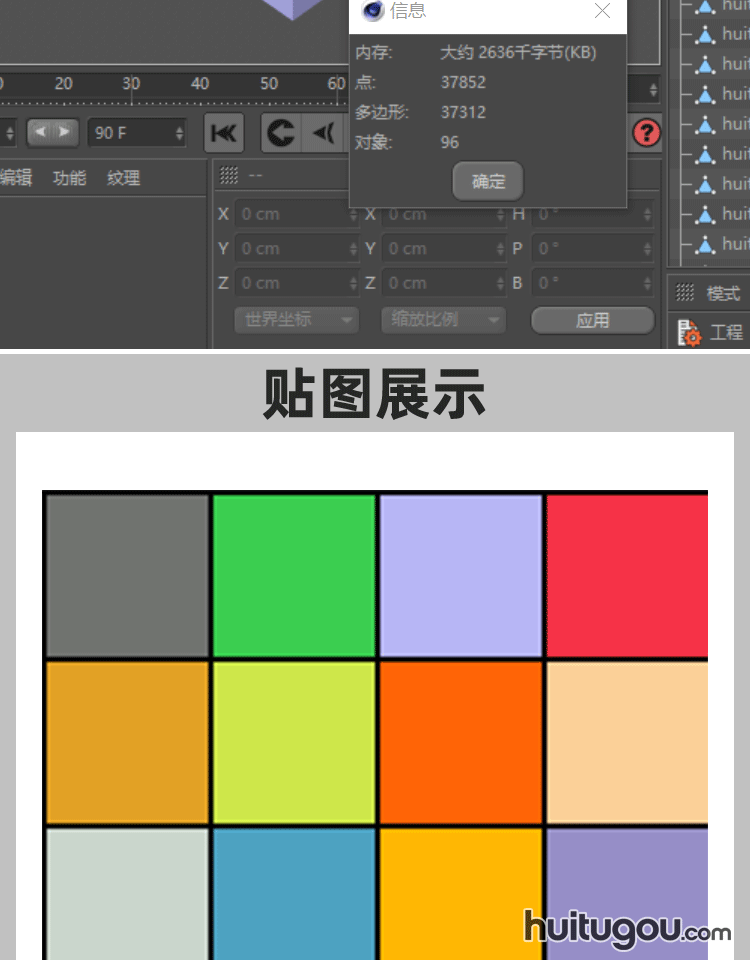Click the 工程 project settings icon
This screenshot has width=750, height=960.
(x=689, y=333)
